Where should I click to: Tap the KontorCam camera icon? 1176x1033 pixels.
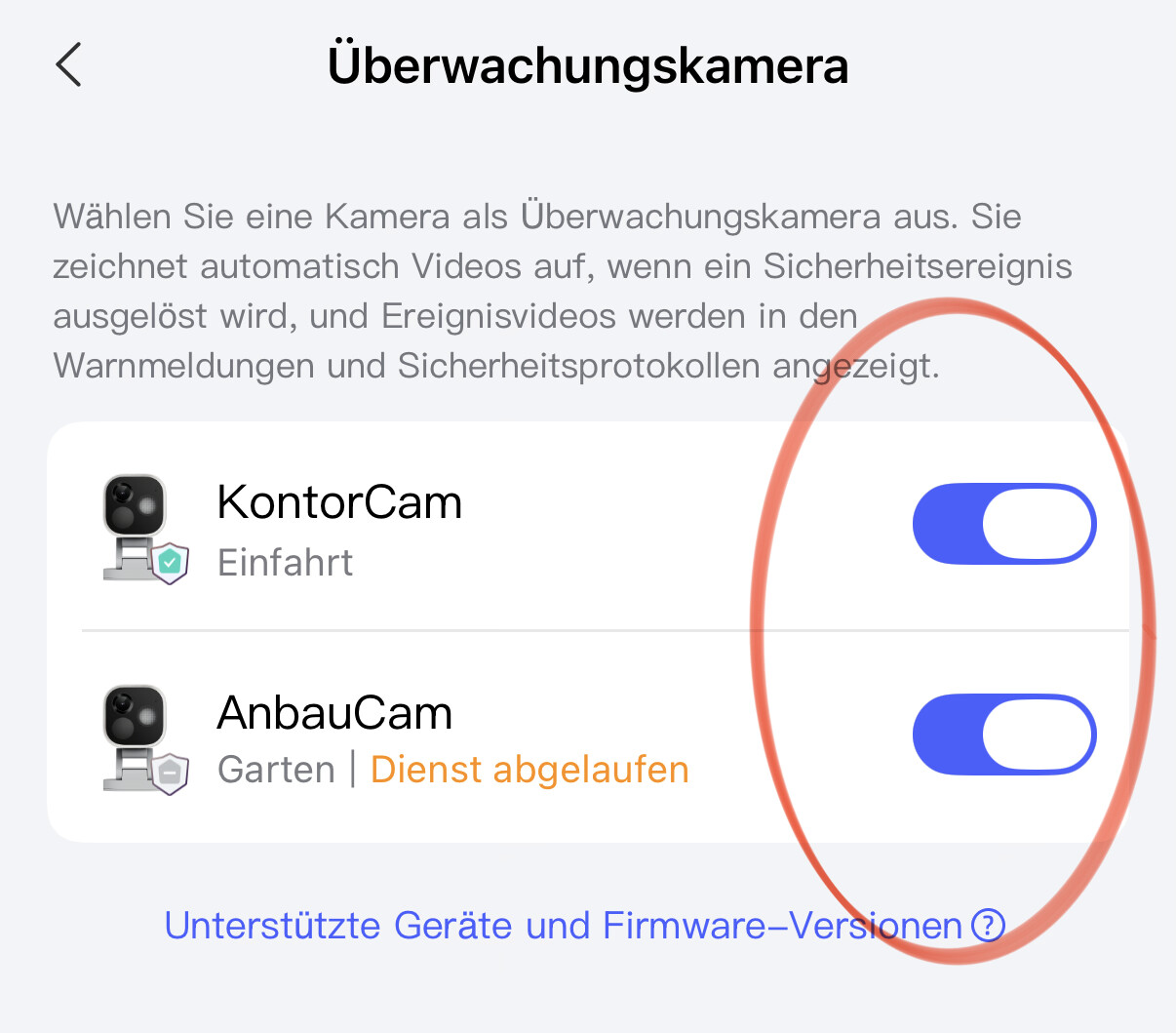click(x=137, y=527)
